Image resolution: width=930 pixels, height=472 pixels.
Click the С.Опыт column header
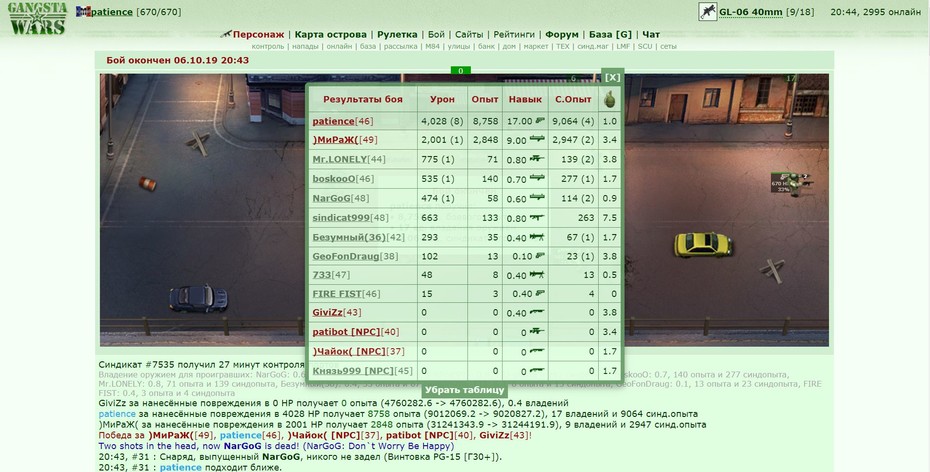click(573, 99)
